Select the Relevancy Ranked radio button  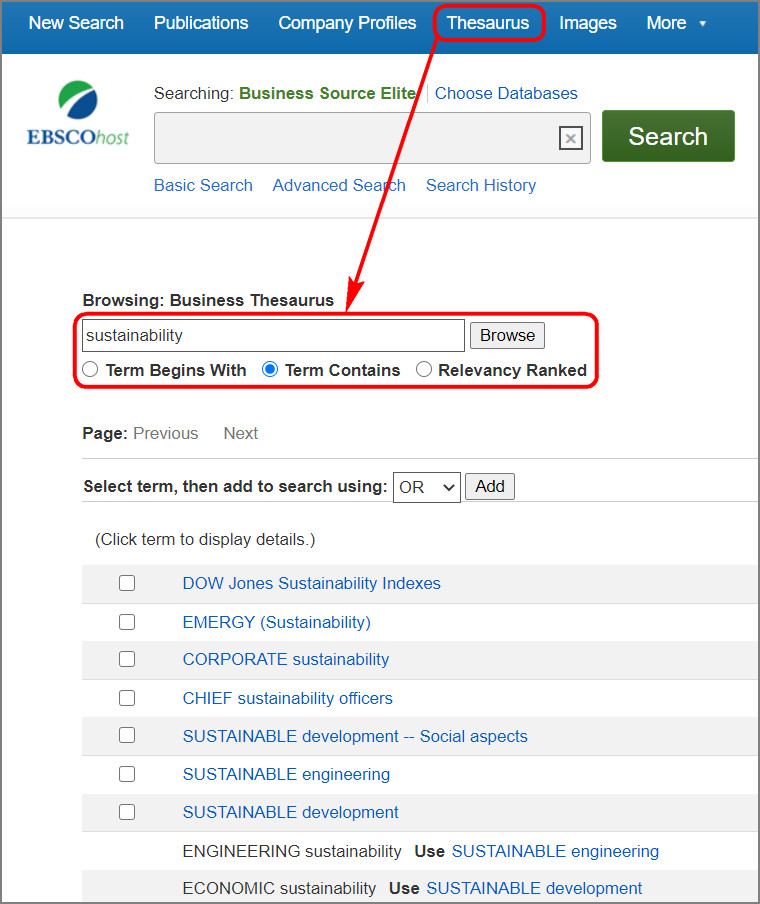[x=424, y=370]
